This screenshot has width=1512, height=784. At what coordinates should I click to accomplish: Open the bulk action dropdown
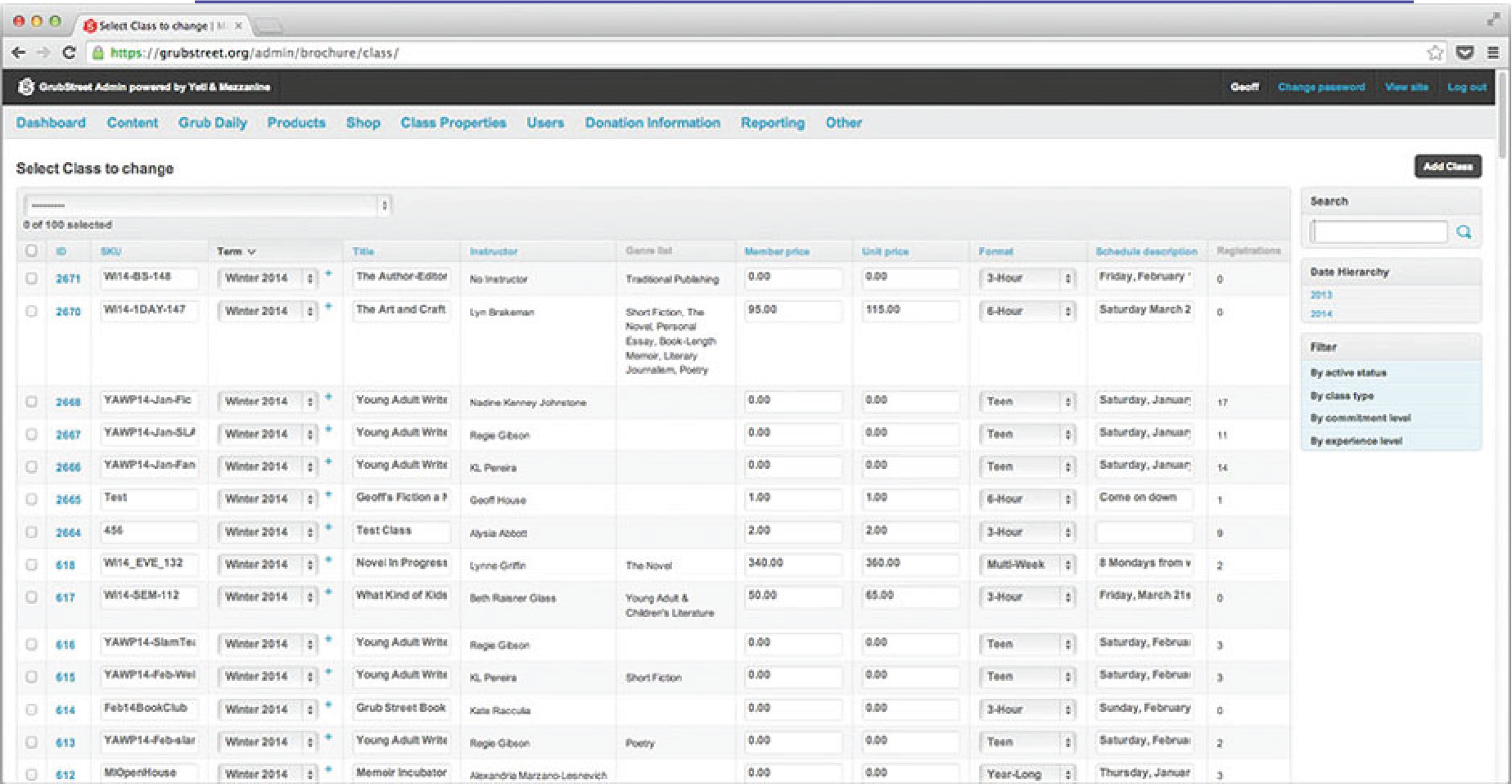(x=208, y=205)
